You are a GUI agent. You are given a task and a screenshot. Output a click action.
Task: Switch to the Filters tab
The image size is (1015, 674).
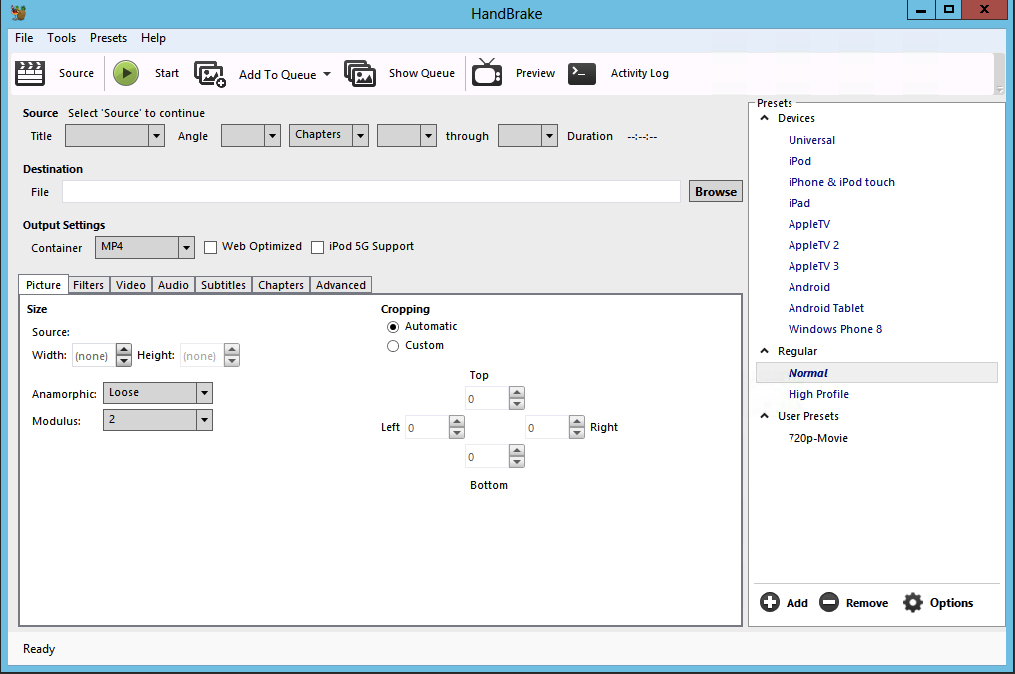pos(88,285)
